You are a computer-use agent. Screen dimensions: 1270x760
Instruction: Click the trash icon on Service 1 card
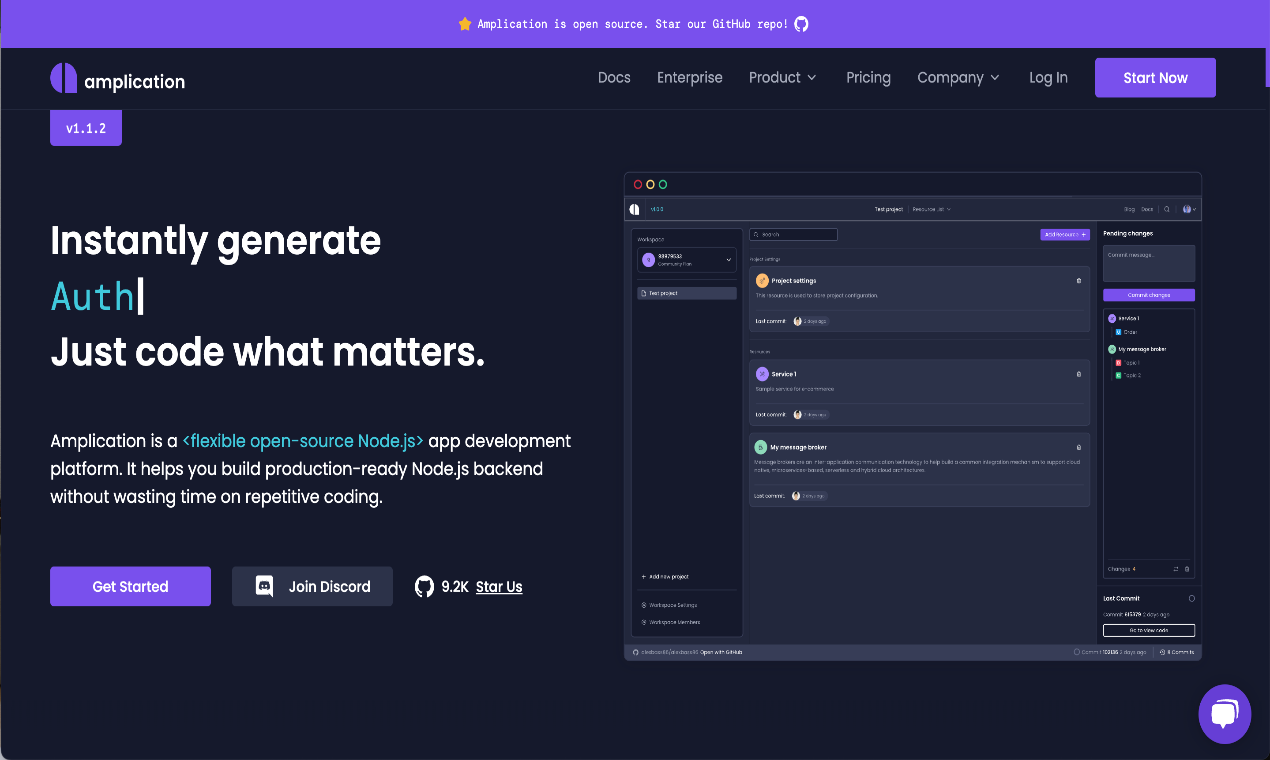[1078, 374]
